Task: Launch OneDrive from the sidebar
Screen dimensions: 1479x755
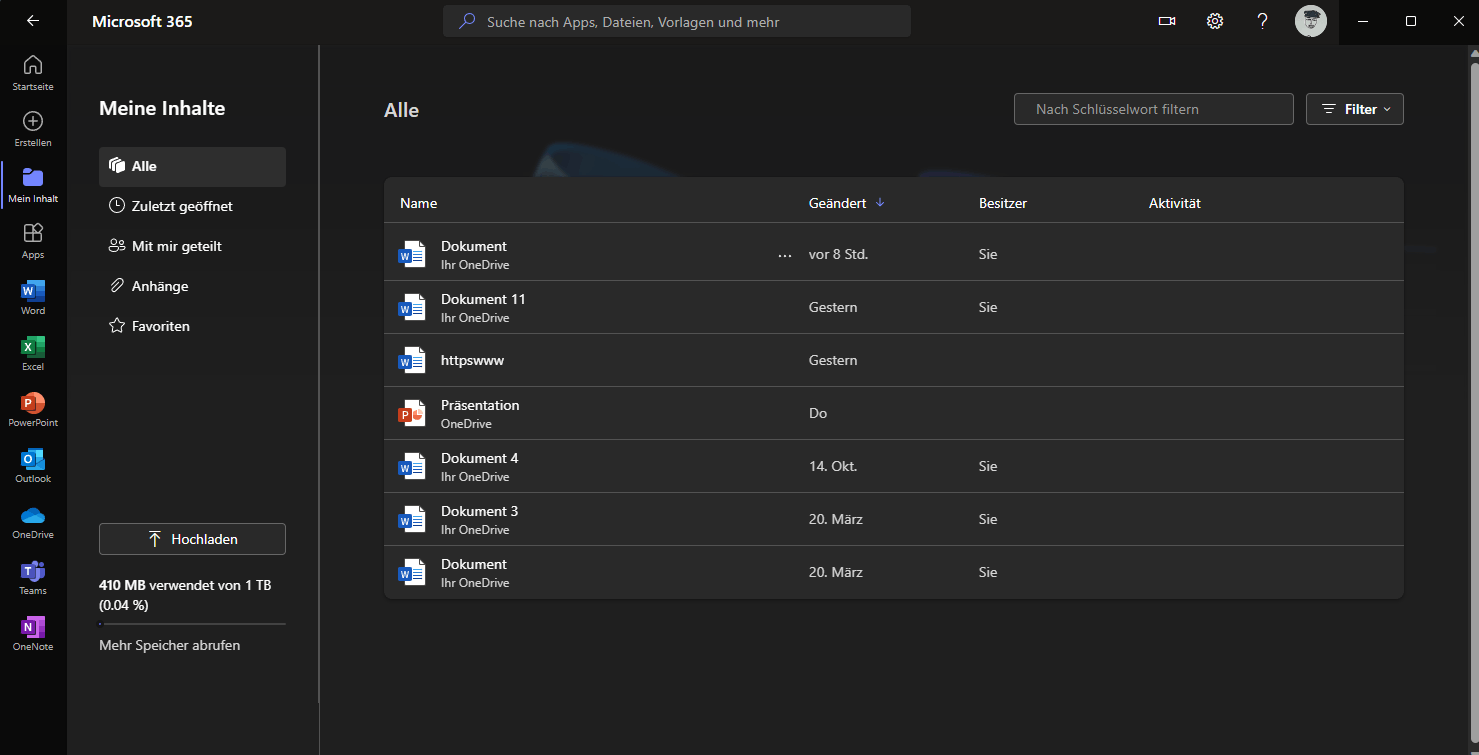Action: [x=33, y=521]
